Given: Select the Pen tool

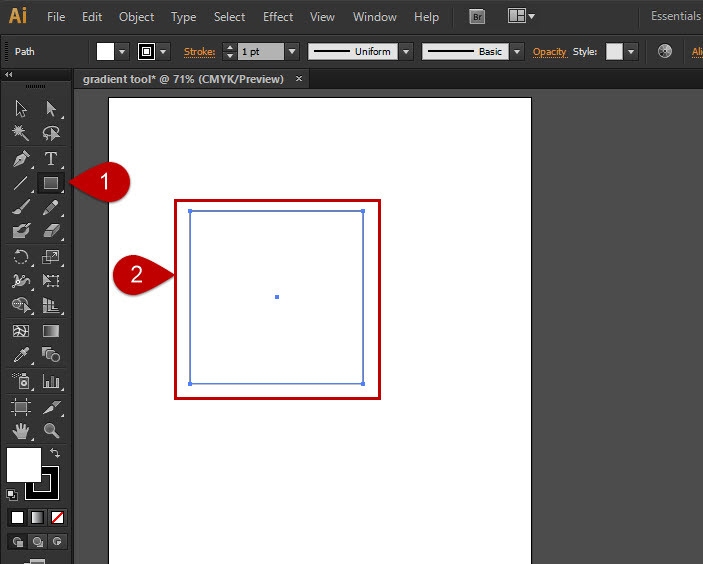Looking at the screenshot, I should point(20,159).
